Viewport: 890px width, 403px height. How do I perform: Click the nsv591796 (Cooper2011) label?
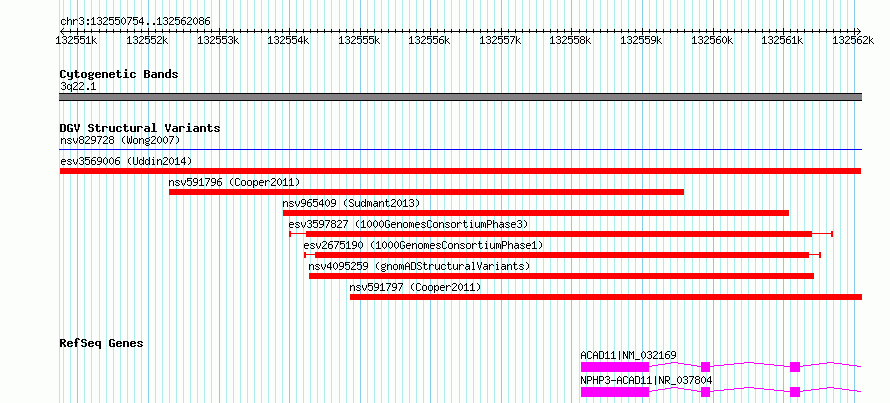(x=234, y=182)
